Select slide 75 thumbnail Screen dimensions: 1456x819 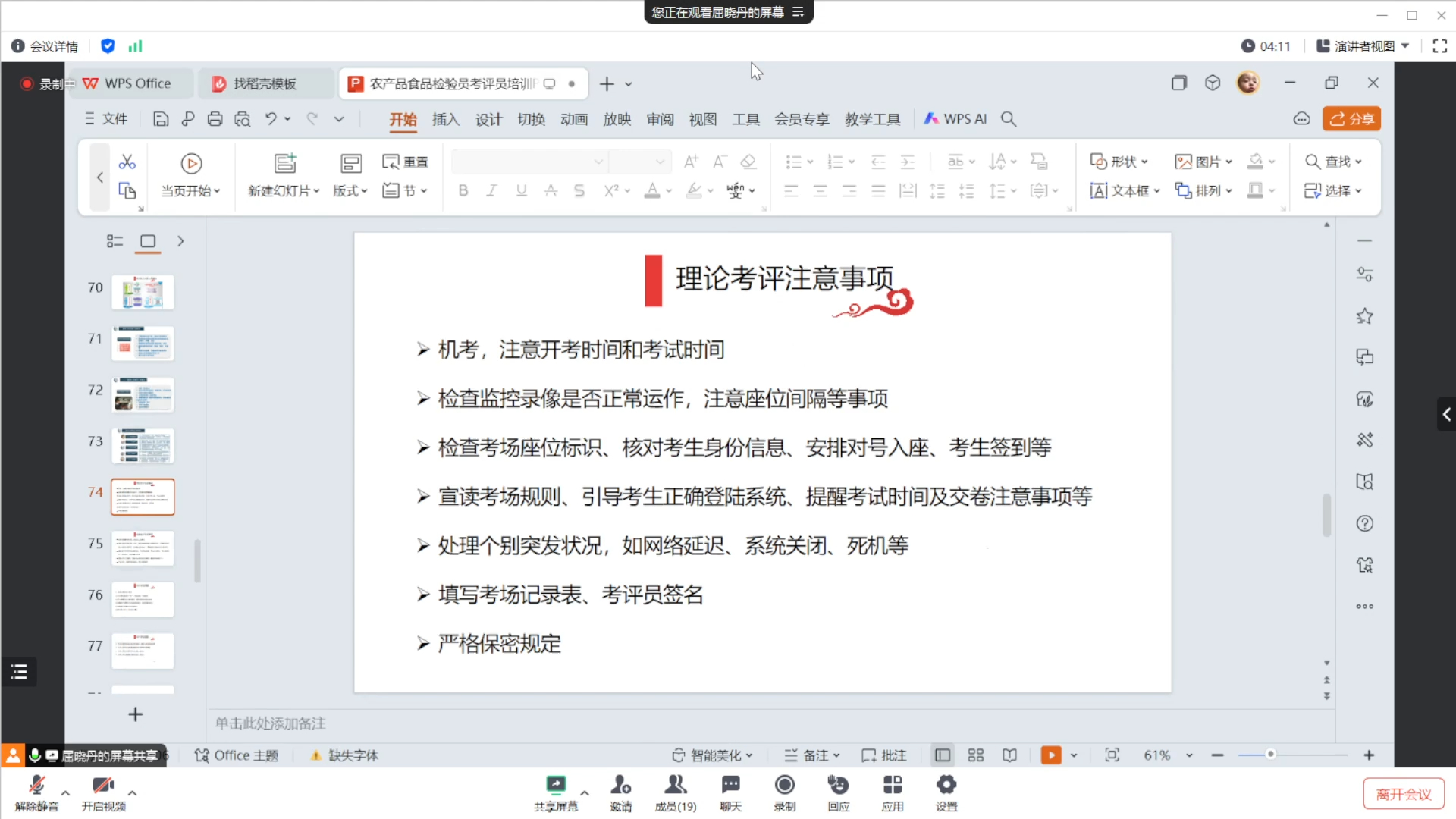(x=143, y=548)
